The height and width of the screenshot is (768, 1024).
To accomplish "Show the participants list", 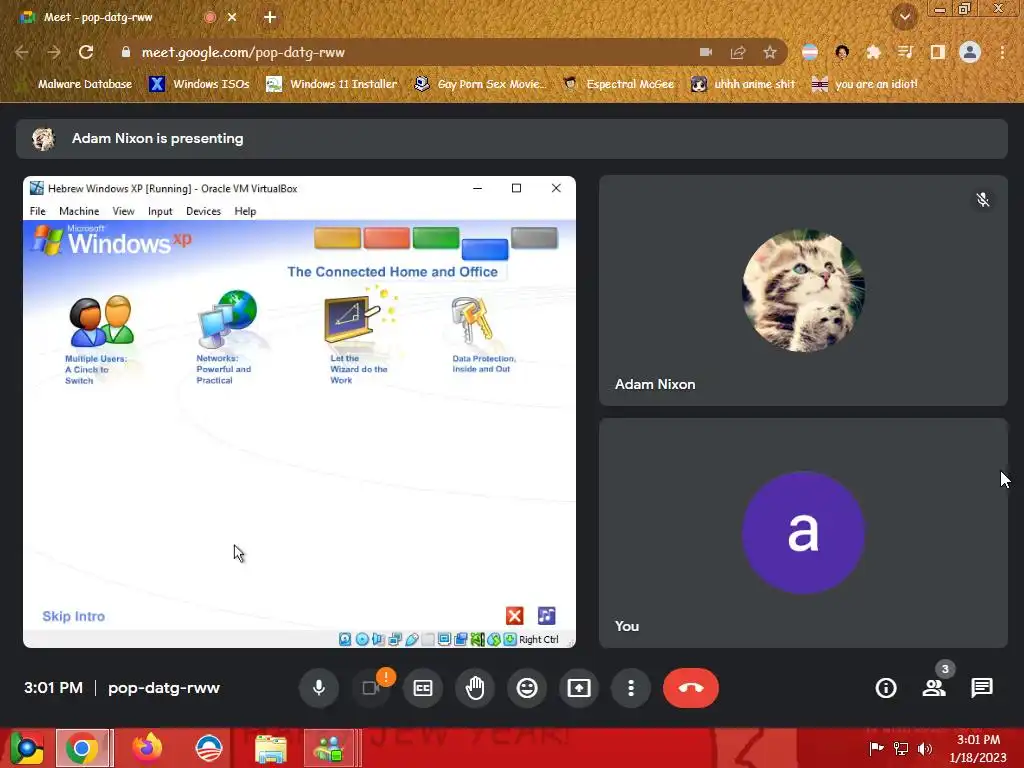I will pyautogui.click(x=934, y=688).
